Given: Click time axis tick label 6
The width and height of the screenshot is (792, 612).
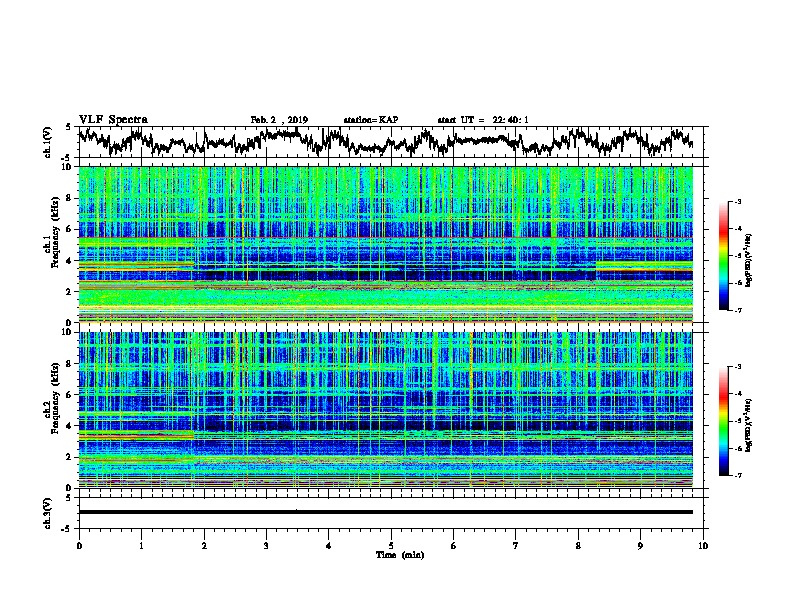Looking at the screenshot, I should (x=454, y=546).
